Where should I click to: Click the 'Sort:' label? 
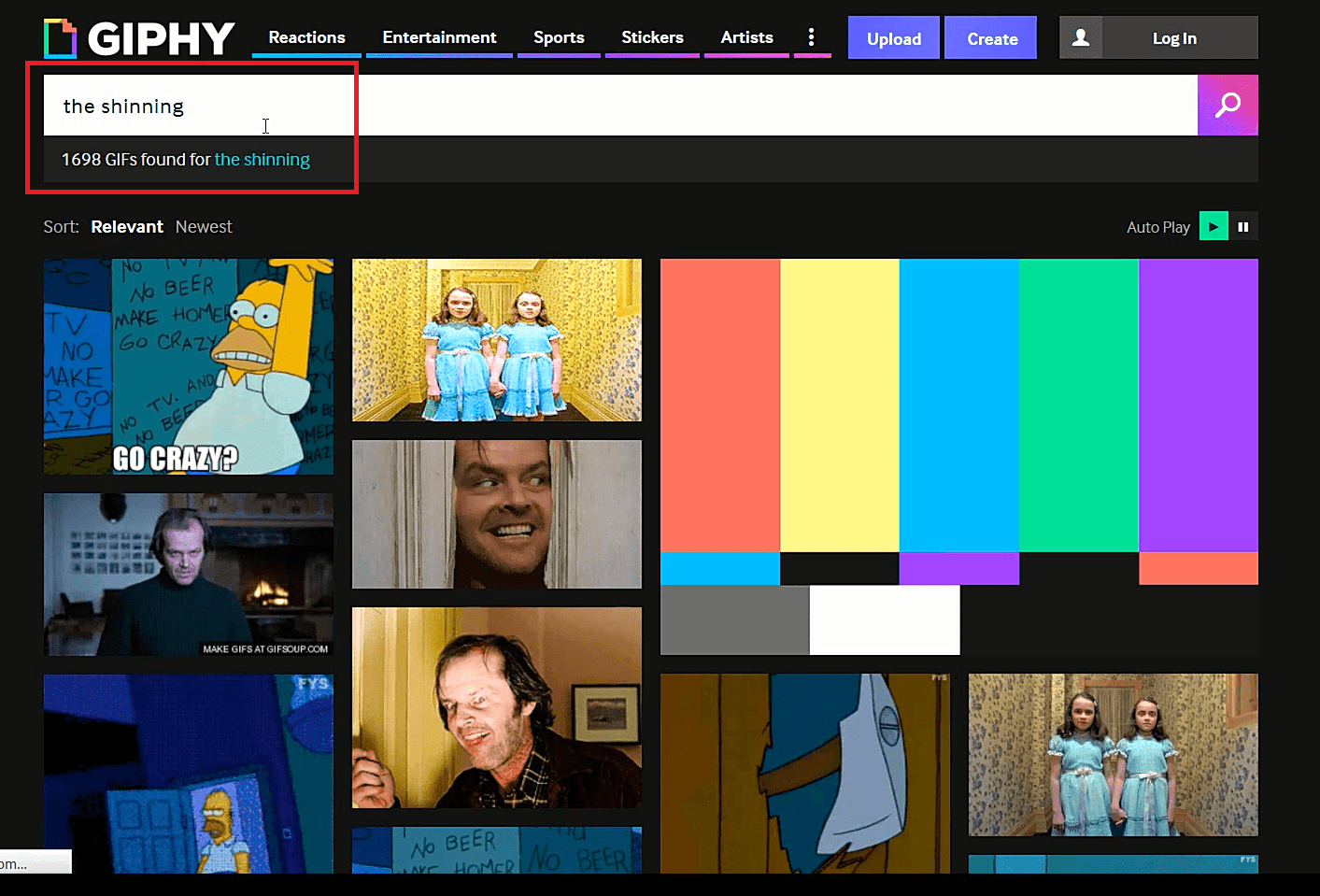click(x=61, y=227)
